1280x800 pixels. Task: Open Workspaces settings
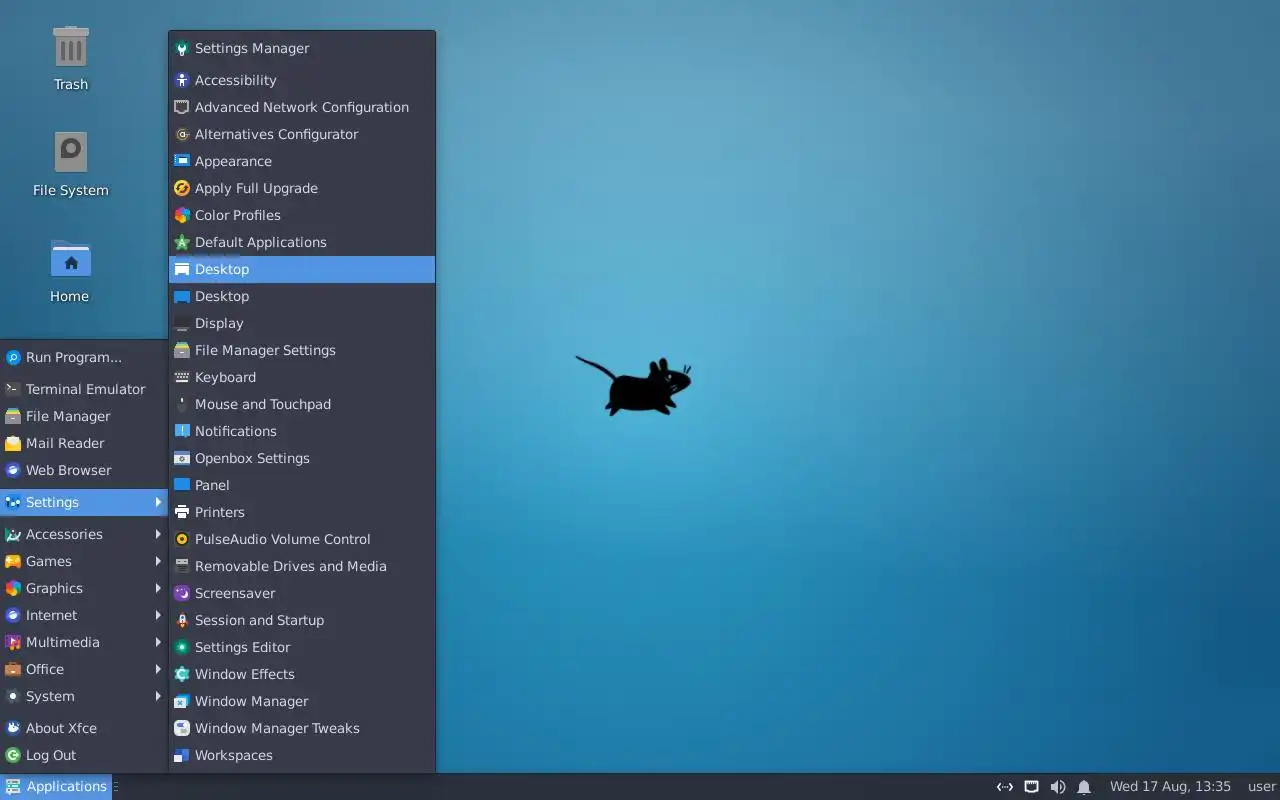302,755
